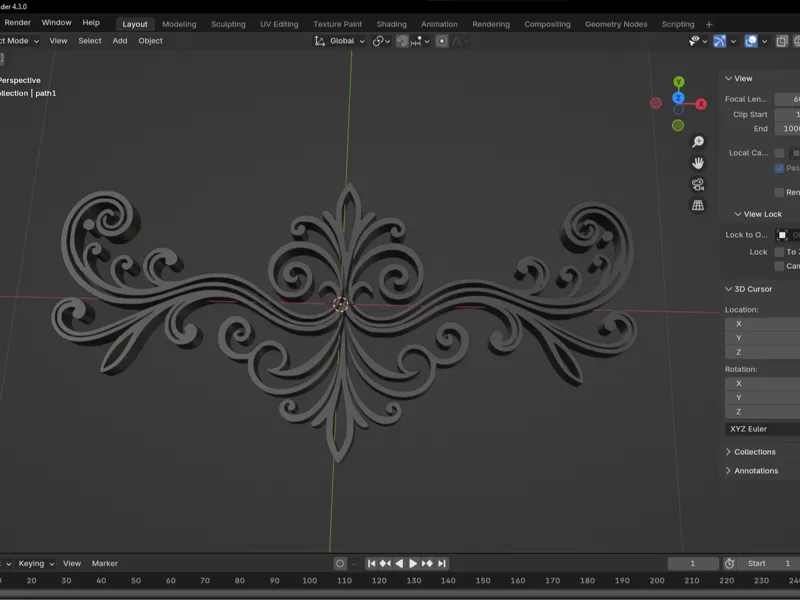This screenshot has width=800, height=600.
Task: Open the viewport View menu
Action: [58, 41]
